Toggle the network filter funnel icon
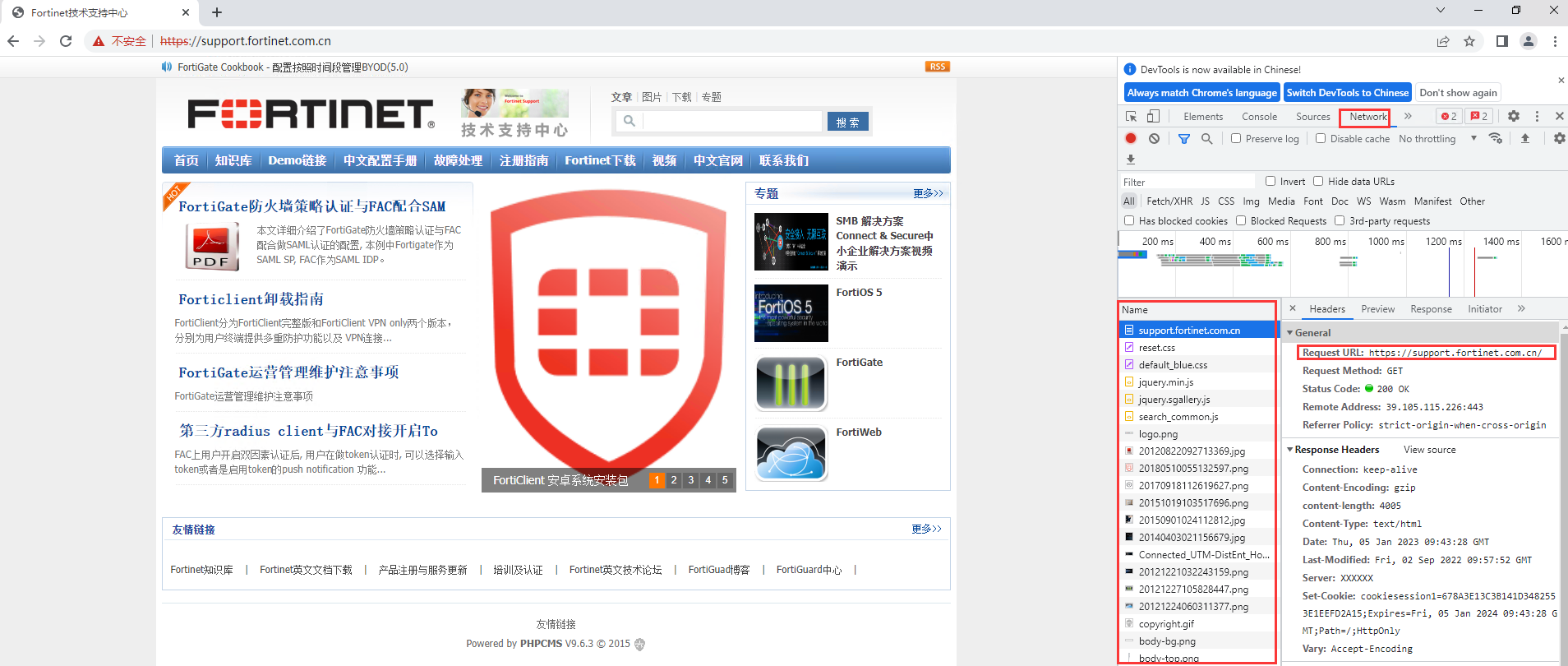1568x666 pixels. [1183, 139]
